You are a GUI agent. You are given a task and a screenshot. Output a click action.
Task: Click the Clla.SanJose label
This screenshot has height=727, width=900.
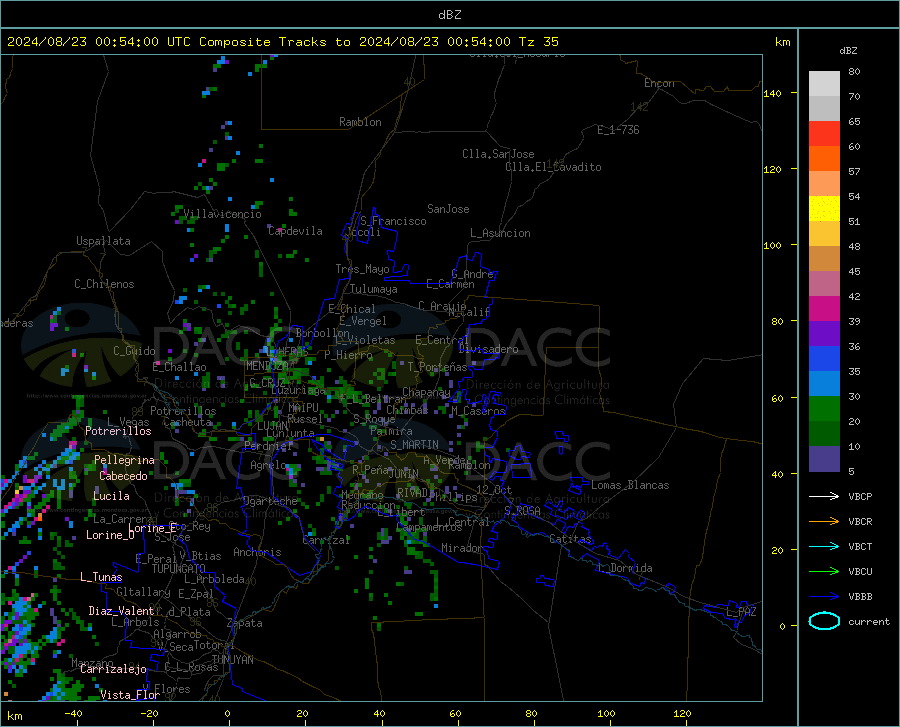(498, 154)
